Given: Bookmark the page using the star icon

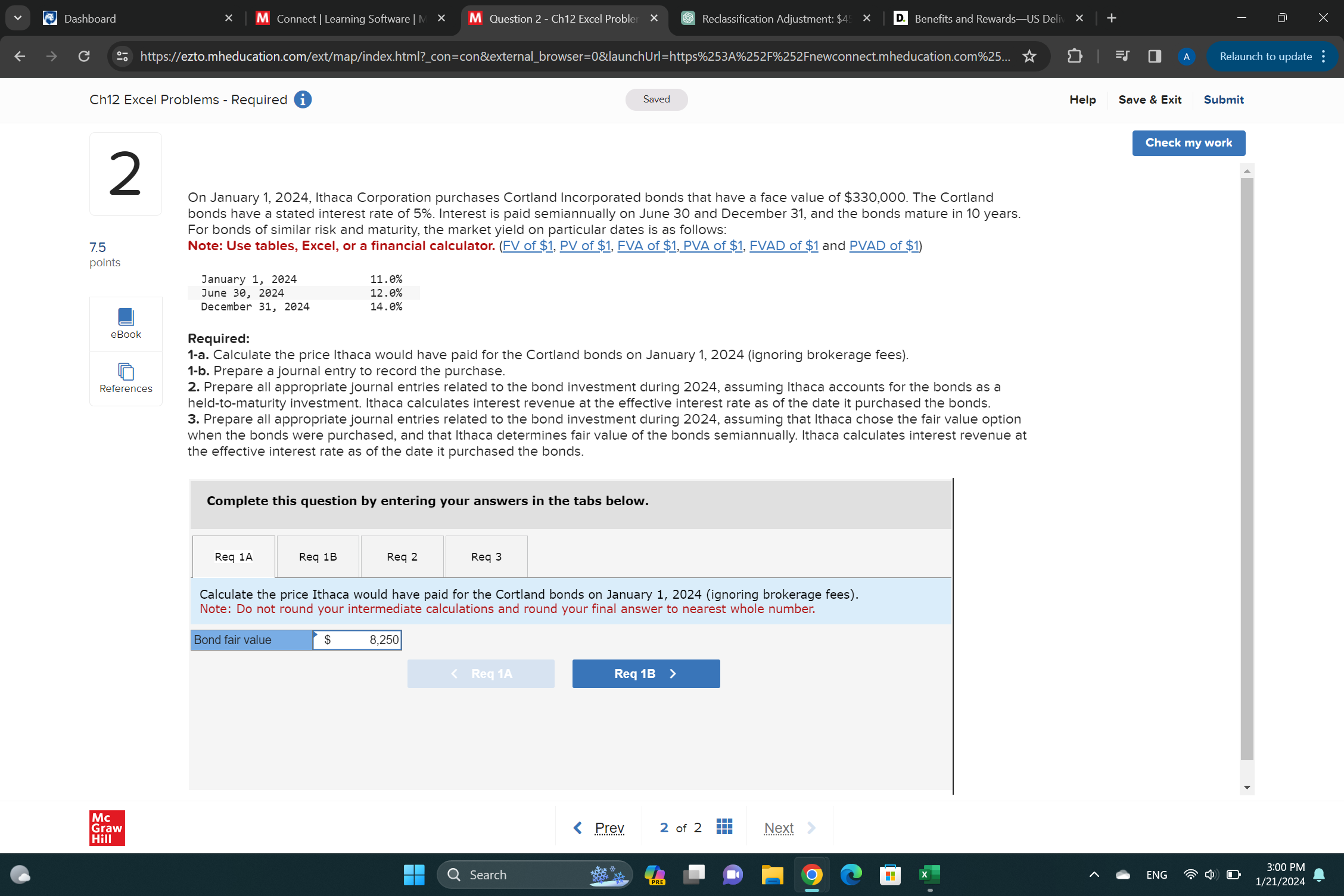Looking at the screenshot, I should [x=1029, y=57].
